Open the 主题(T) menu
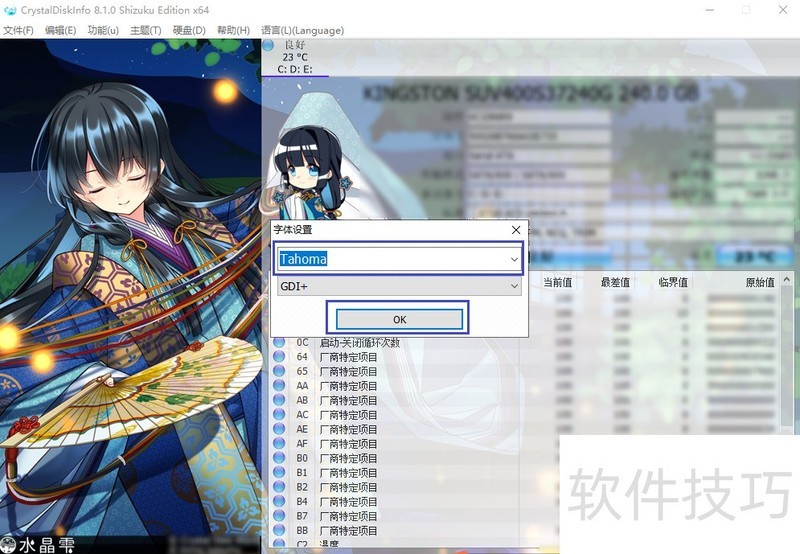 click(145, 31)
